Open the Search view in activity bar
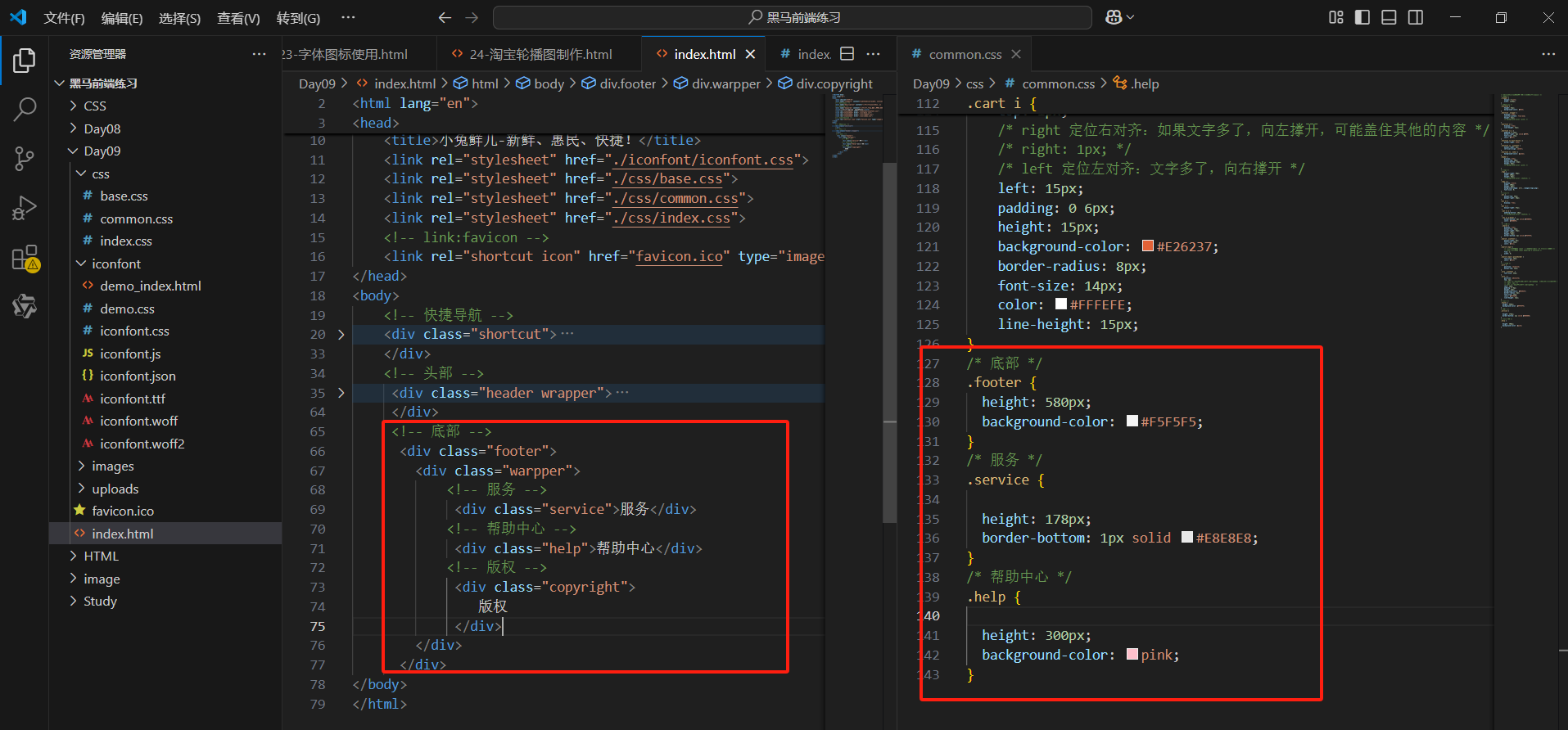The image size is (1568, 730). pyautogui.click(x=25, y=109)
